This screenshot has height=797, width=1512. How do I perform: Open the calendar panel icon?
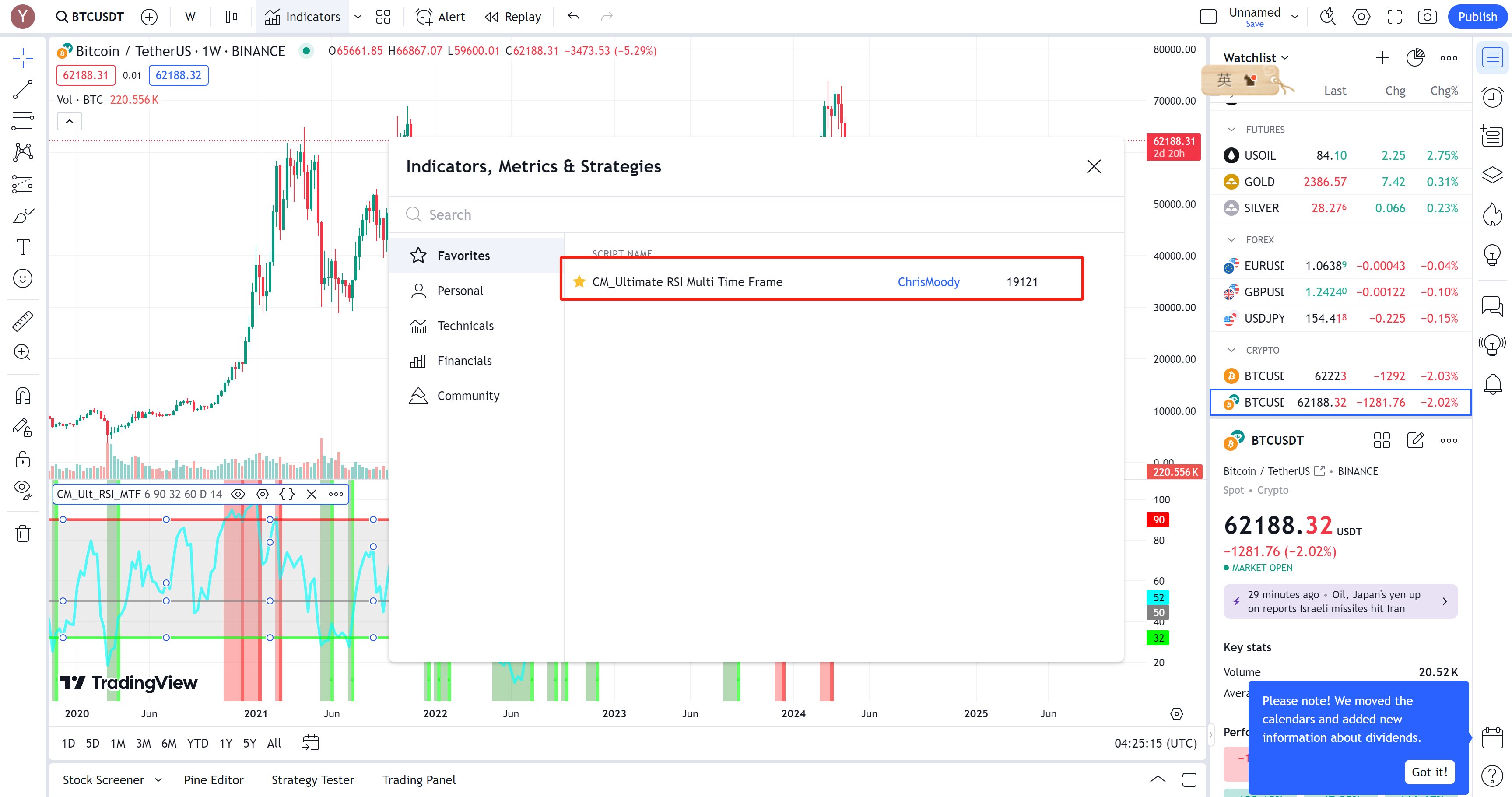click(1493, 738)
